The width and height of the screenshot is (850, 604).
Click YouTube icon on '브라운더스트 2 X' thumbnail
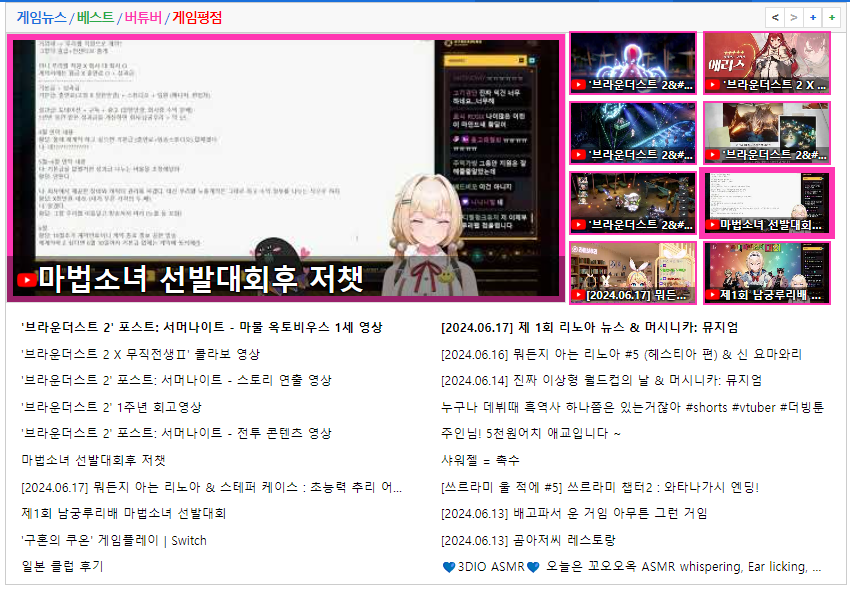[x=712, y=85]
